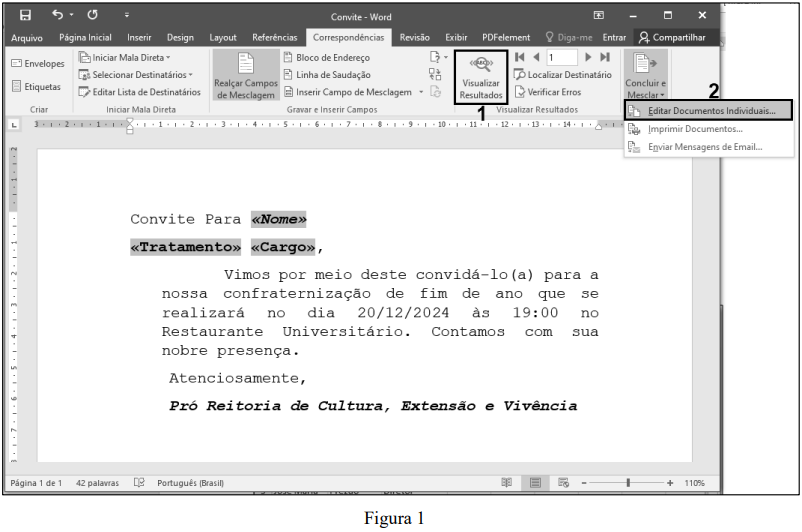Open Selecionar Destinatários dropdown
Viewport: 802px width, 532px height.
(136, 75)
